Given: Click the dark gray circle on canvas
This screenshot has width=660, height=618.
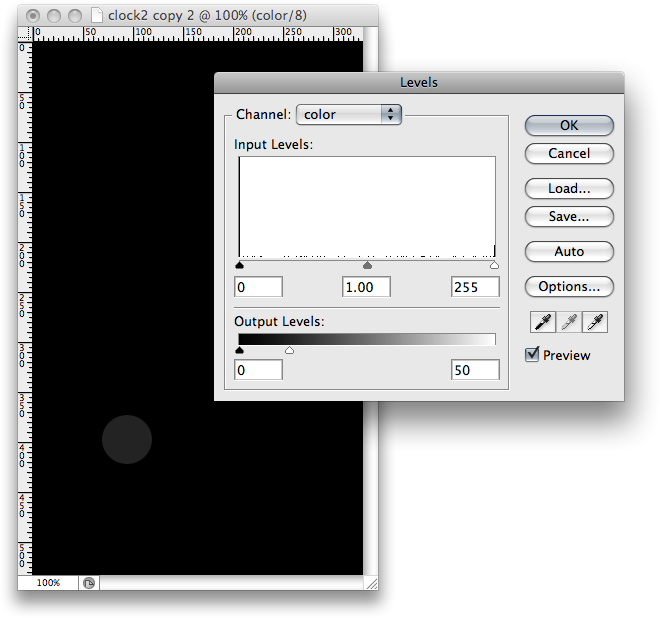Looking at the screenshot, I should [127, 440].
